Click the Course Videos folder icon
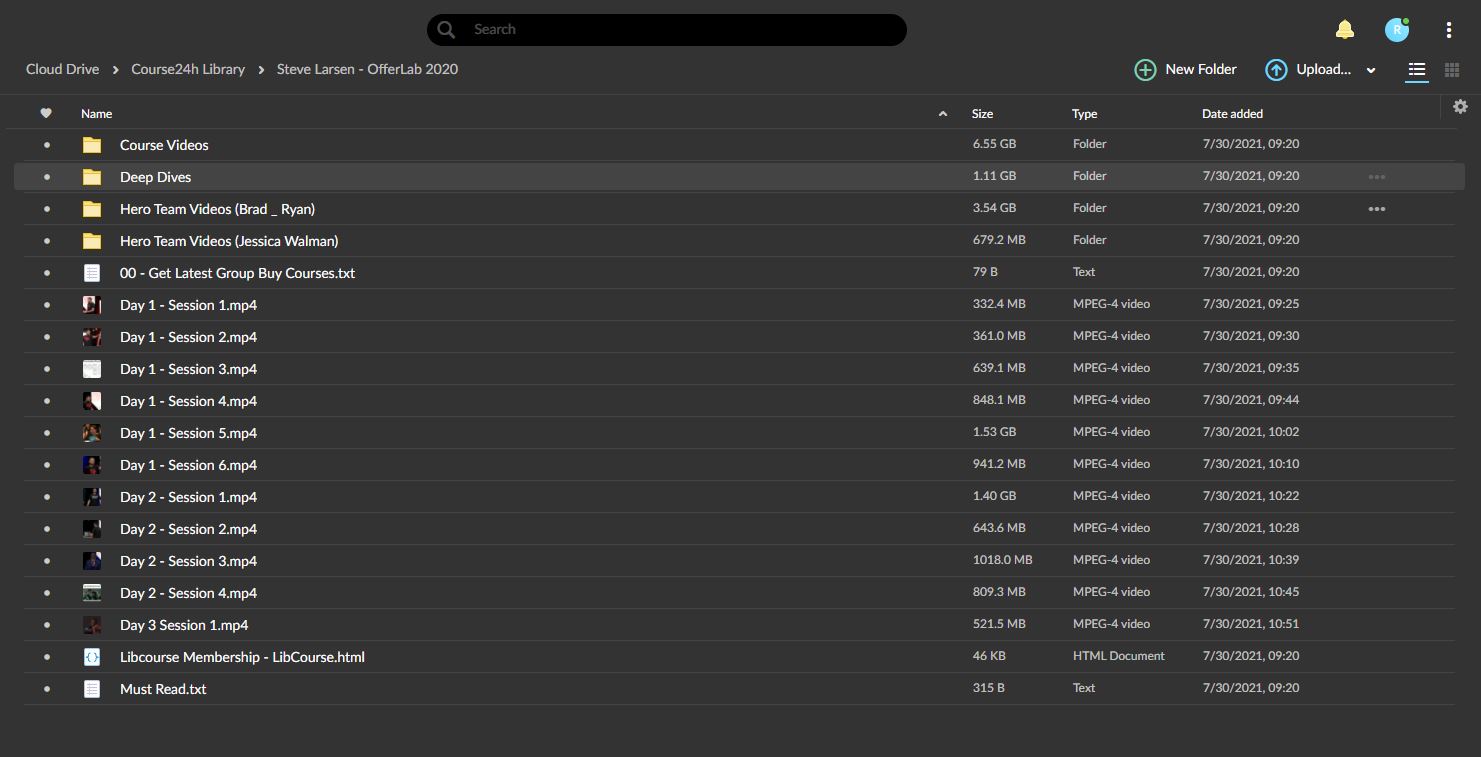1481x757 pixels. [92, 145]
